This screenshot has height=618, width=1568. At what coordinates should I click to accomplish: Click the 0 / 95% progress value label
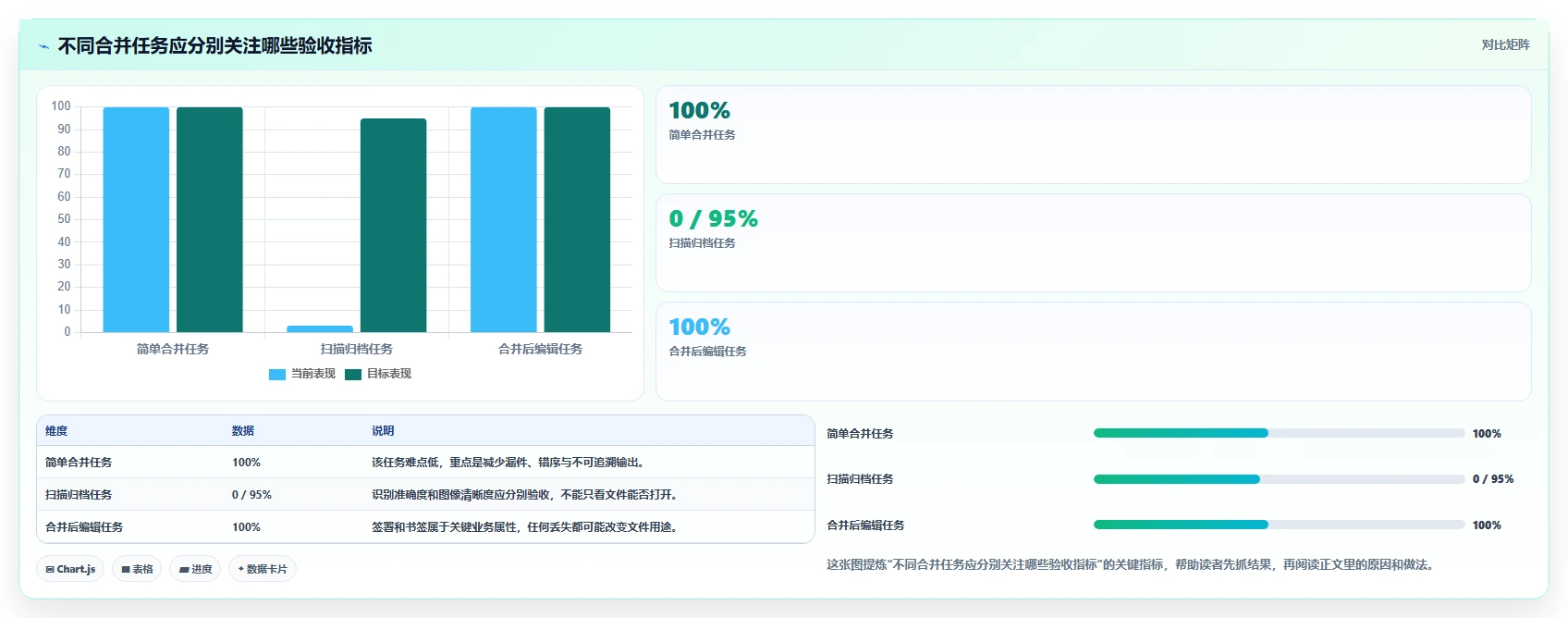(x=1493, y=479)
